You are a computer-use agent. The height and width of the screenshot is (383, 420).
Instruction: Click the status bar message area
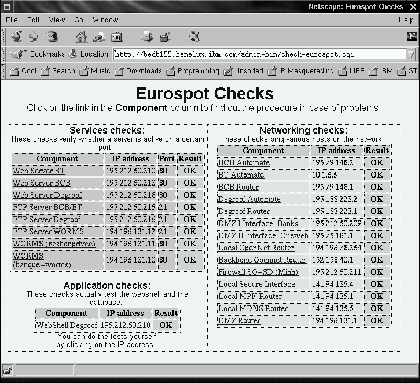[x=245, y=370]
